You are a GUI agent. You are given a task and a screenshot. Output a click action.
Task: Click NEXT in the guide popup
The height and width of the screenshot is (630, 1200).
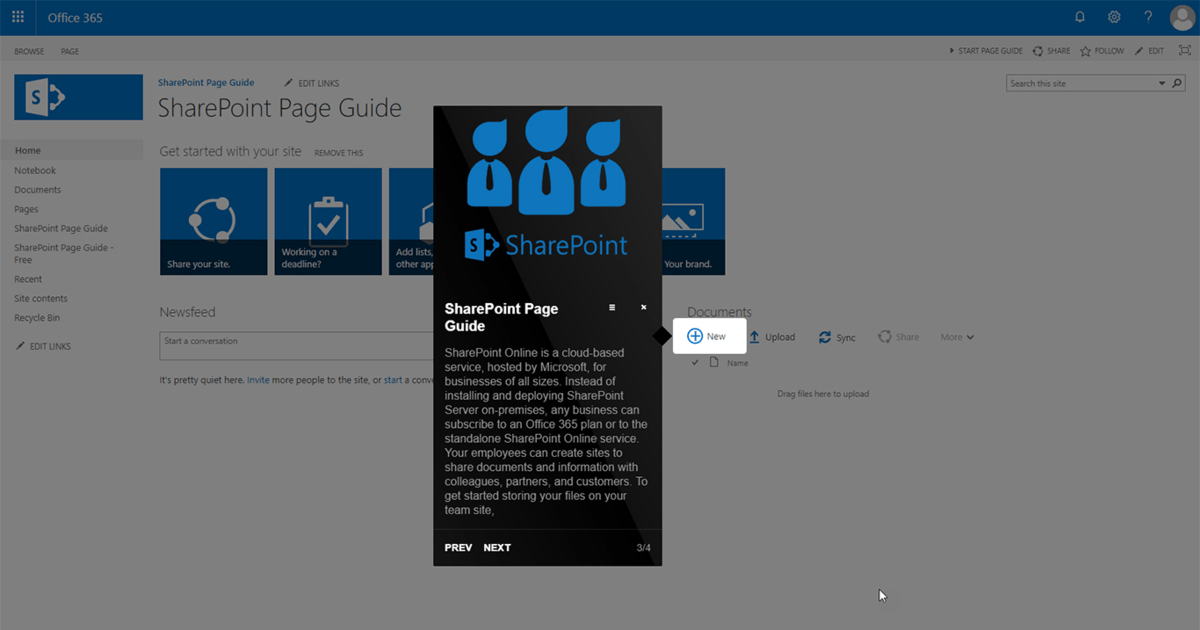pyautogui.click(x=496, y=547)
